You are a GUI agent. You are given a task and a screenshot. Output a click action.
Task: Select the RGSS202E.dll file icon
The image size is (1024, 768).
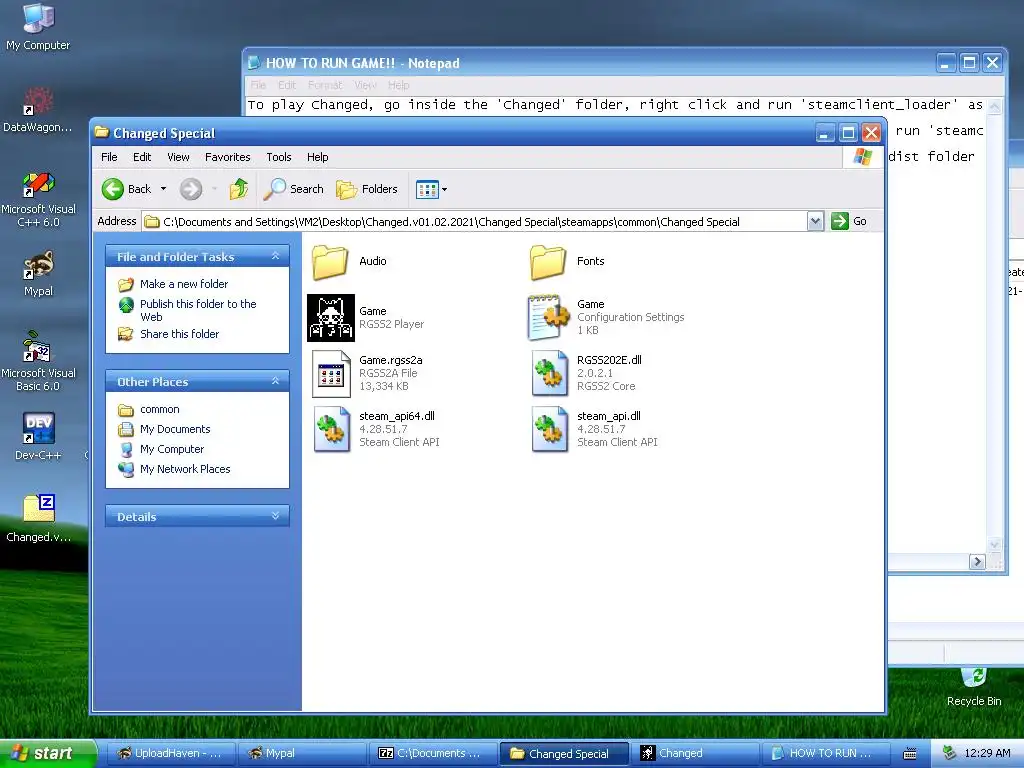coord(549,374)
